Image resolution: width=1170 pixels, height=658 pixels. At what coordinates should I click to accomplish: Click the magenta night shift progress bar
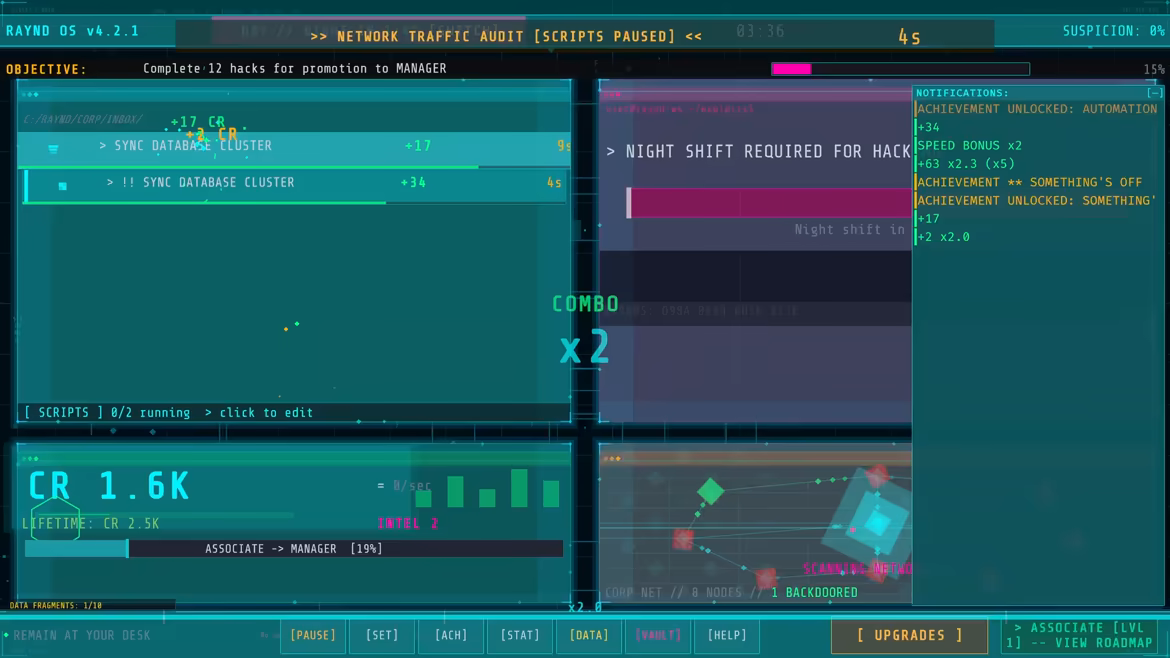click(769, 203)
